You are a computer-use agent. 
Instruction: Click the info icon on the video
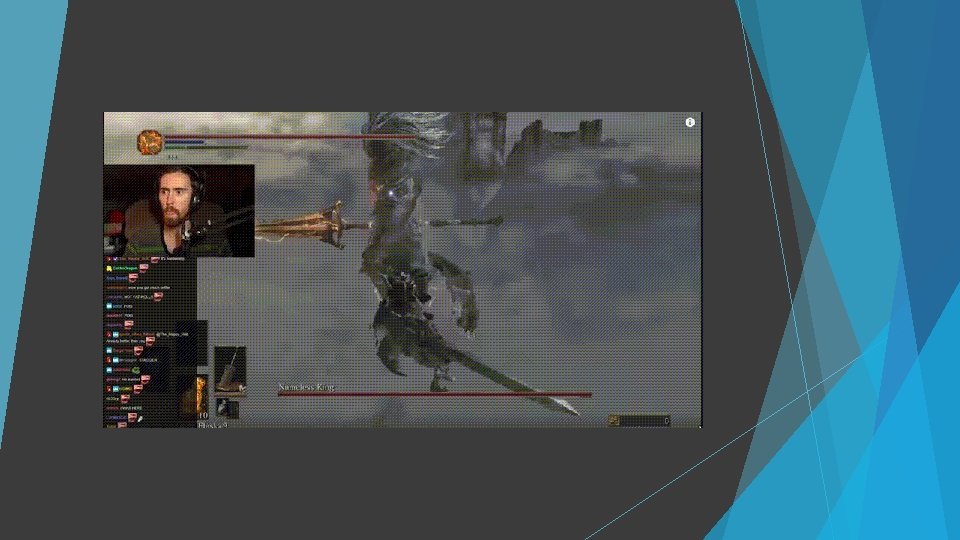coord(690,122)
